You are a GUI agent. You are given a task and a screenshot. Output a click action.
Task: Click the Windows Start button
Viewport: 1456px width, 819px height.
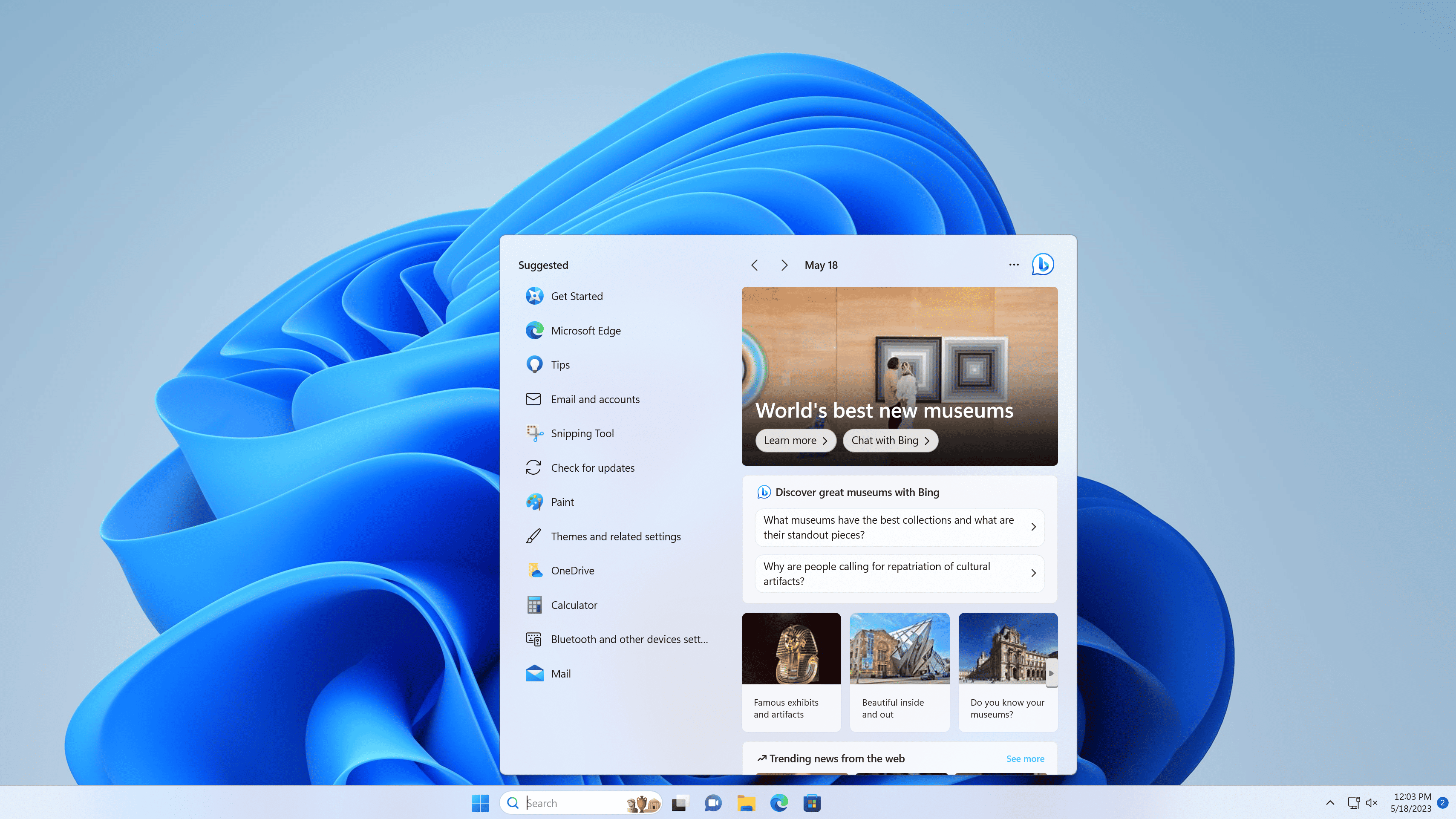pyautogui.click(x=481, y=803)
